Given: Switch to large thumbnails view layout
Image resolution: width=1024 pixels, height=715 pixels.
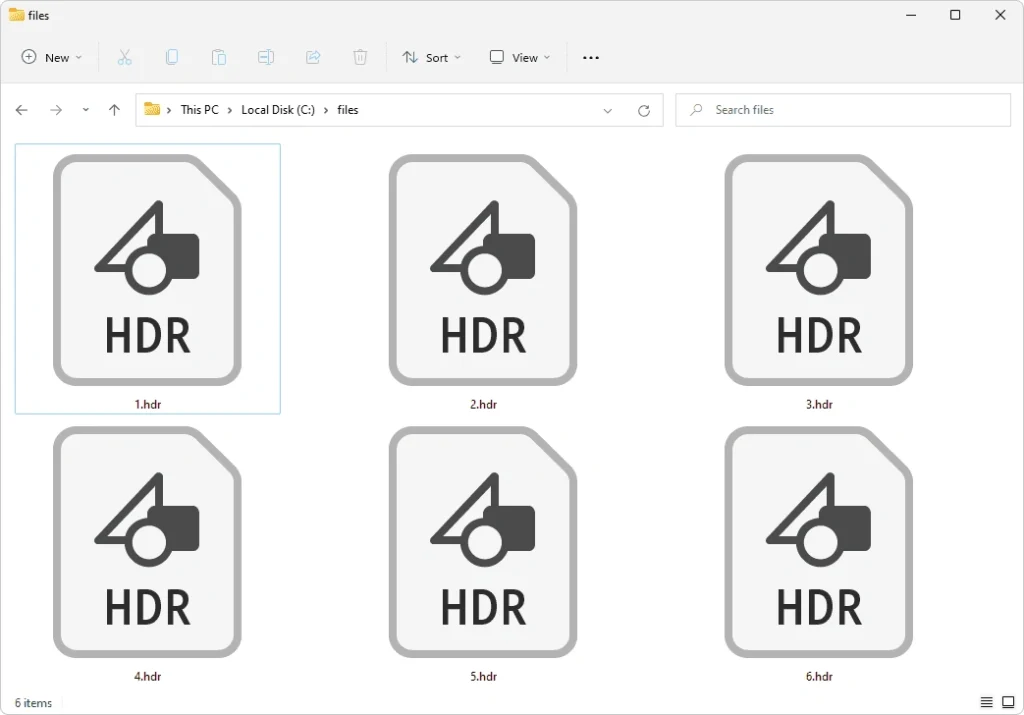Looking at the screenshot, I should [1009, 703].
